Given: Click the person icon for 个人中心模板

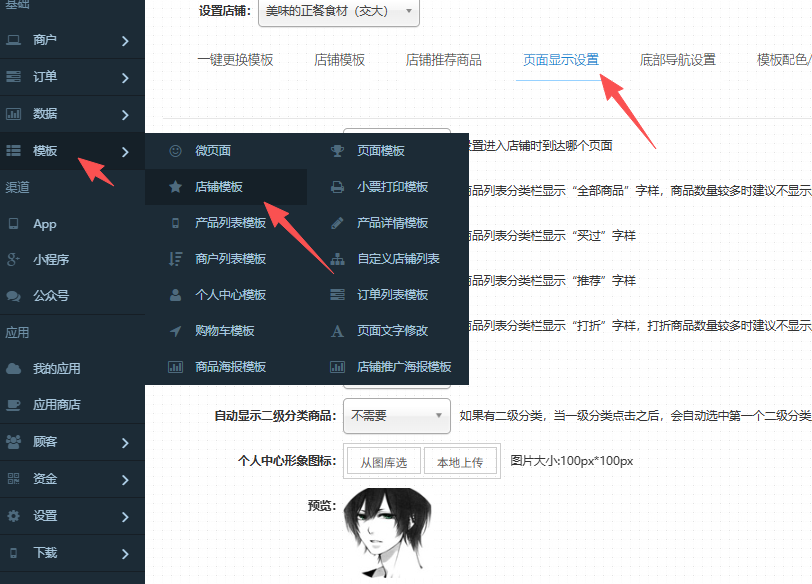Looking at the screenshot, I should tap(175, 295).
